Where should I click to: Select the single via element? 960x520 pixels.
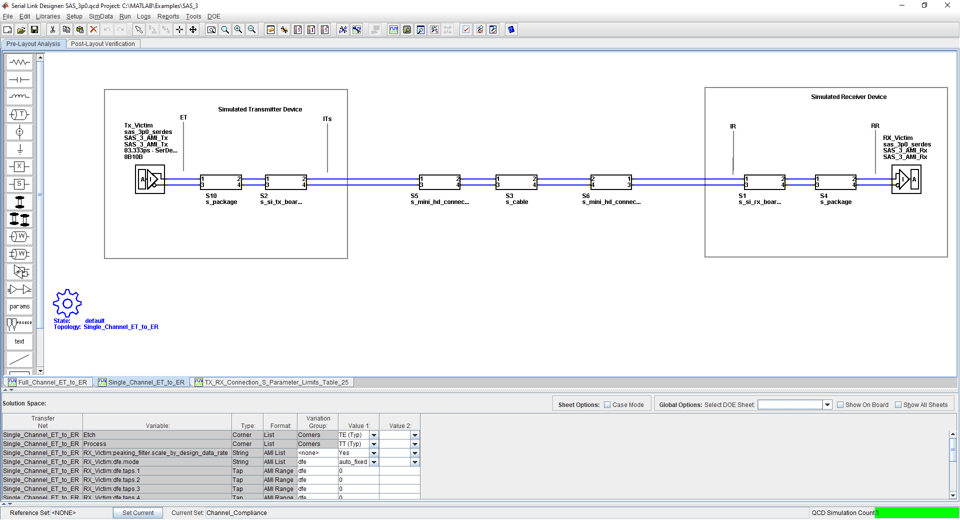point(20,202)
